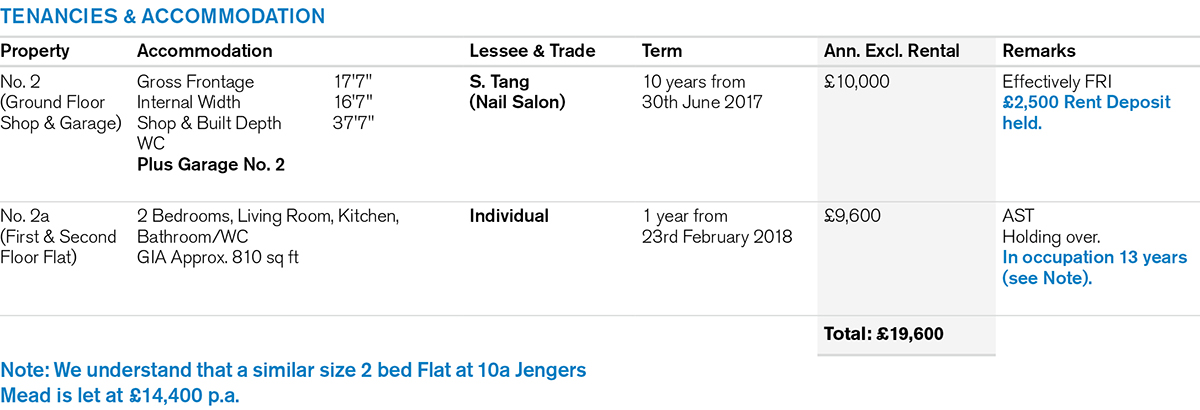Select the Property column header
The height and width of the screenshot is (410, 1200).
tap(35, 51)
